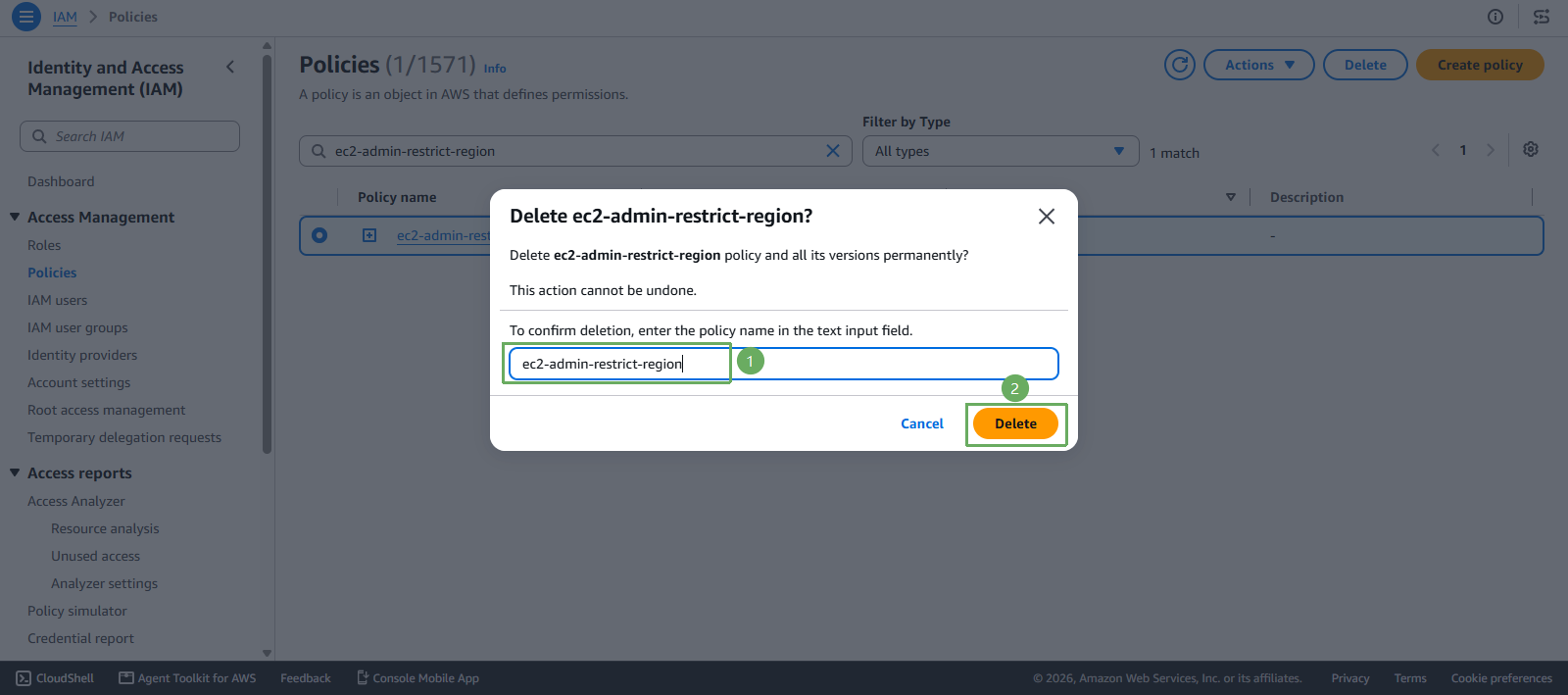Close the delete dialog with the X
The width and height of the screenshot is (1568, 695).
[1047, 217]
